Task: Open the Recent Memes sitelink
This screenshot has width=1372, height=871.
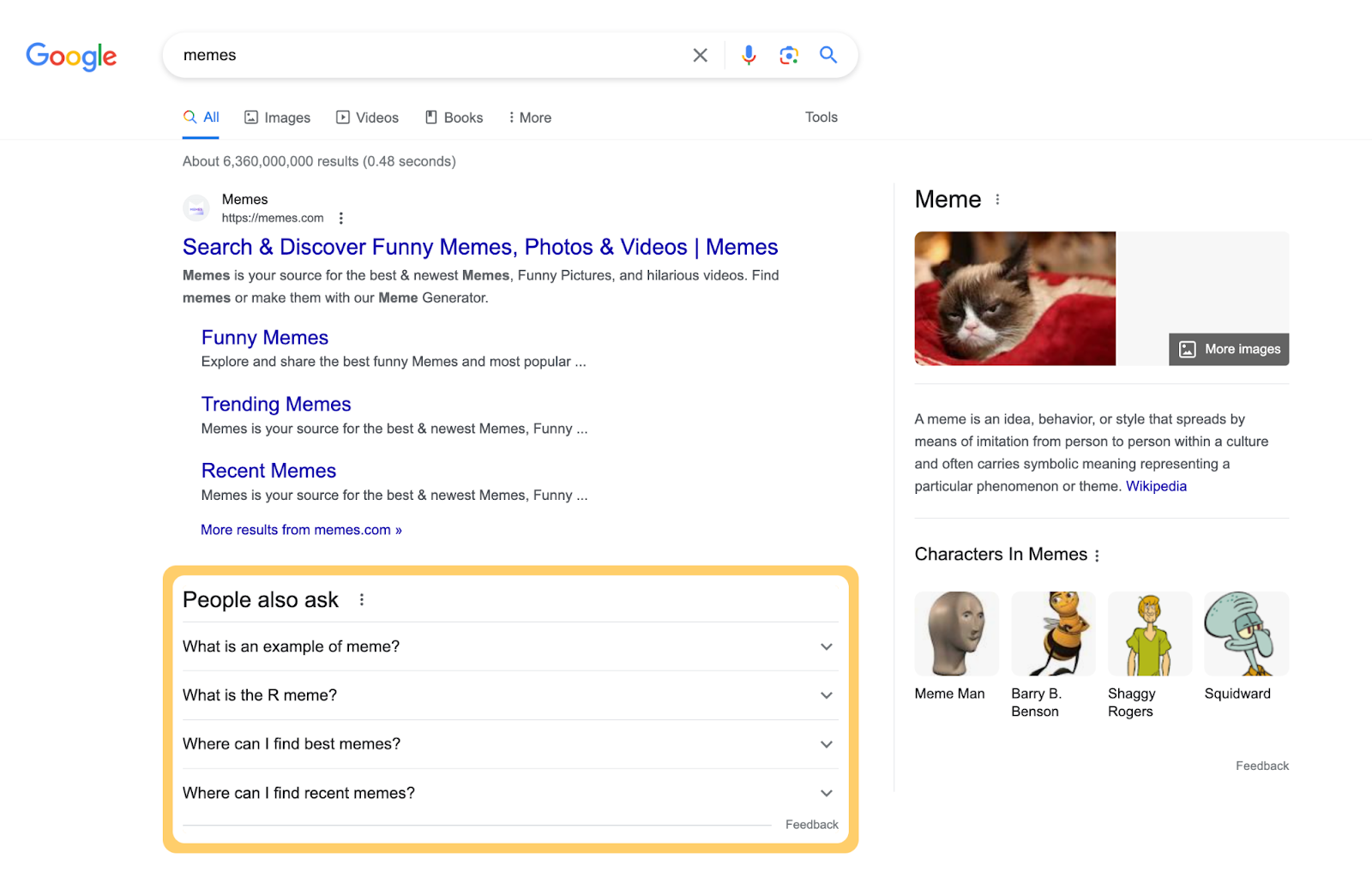Action: 268,471
